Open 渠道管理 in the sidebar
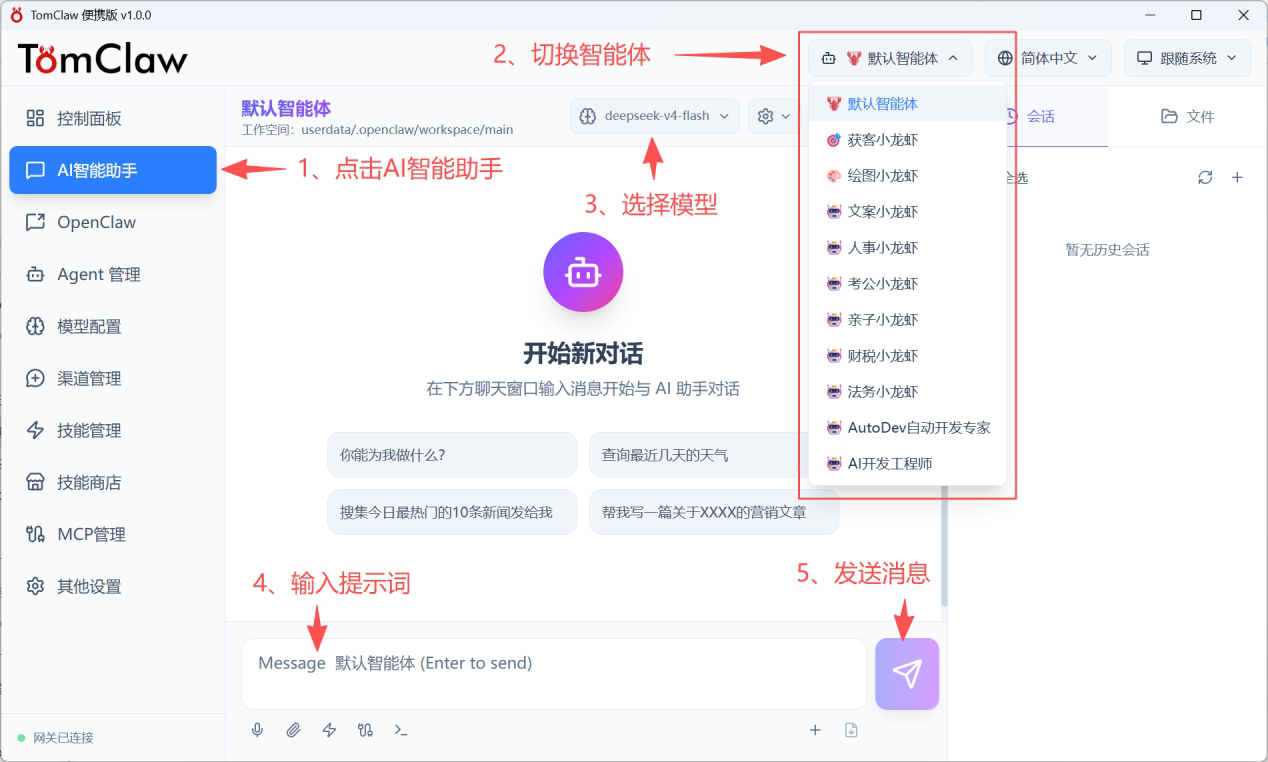Viewport: 1268px width, 762px height. pos(113,378)
